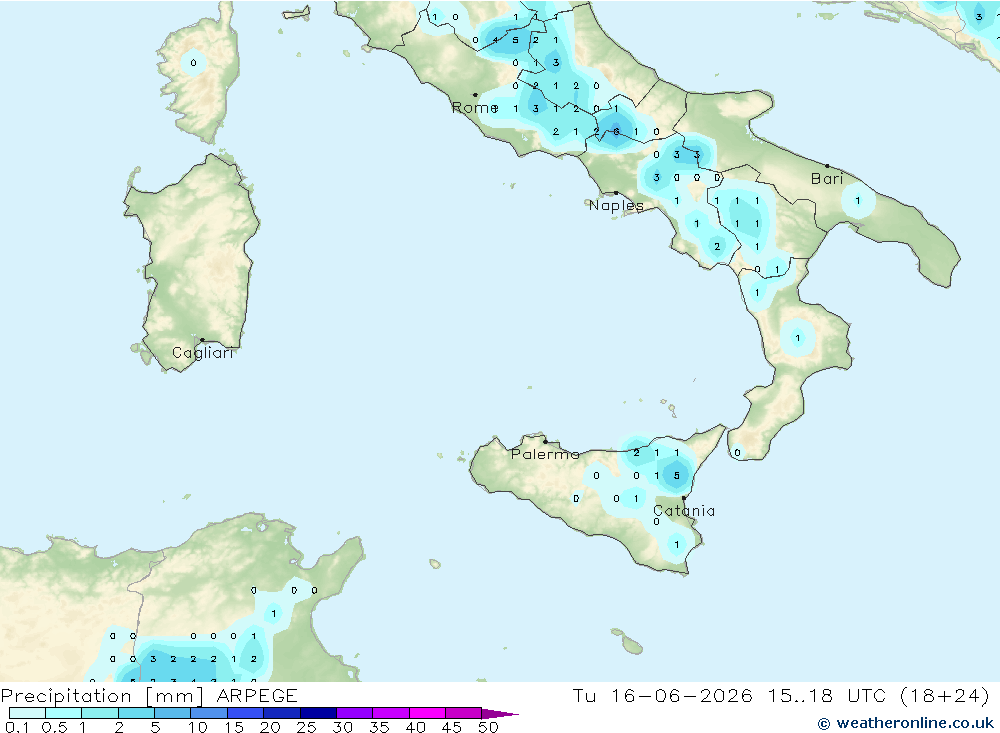The image size is (1000, 733).
Task: Pick the 5–10 mm legend swatch
Action: [x=173, y=713]
